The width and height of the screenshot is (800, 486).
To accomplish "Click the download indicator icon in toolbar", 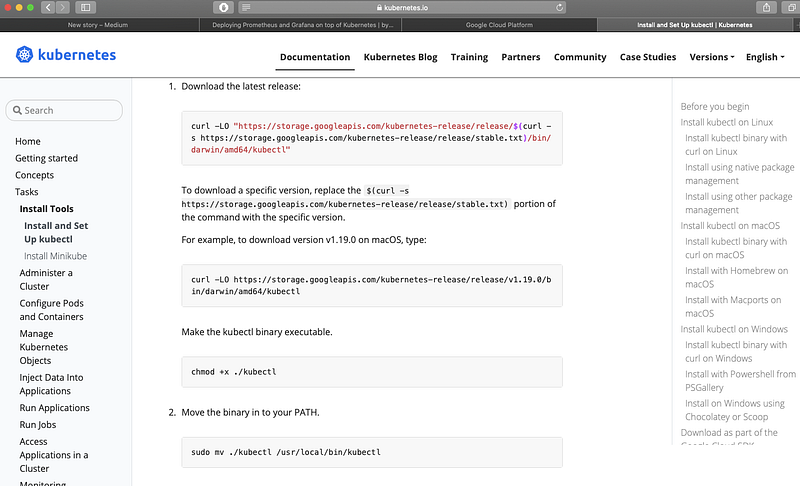I will (223, 7).
